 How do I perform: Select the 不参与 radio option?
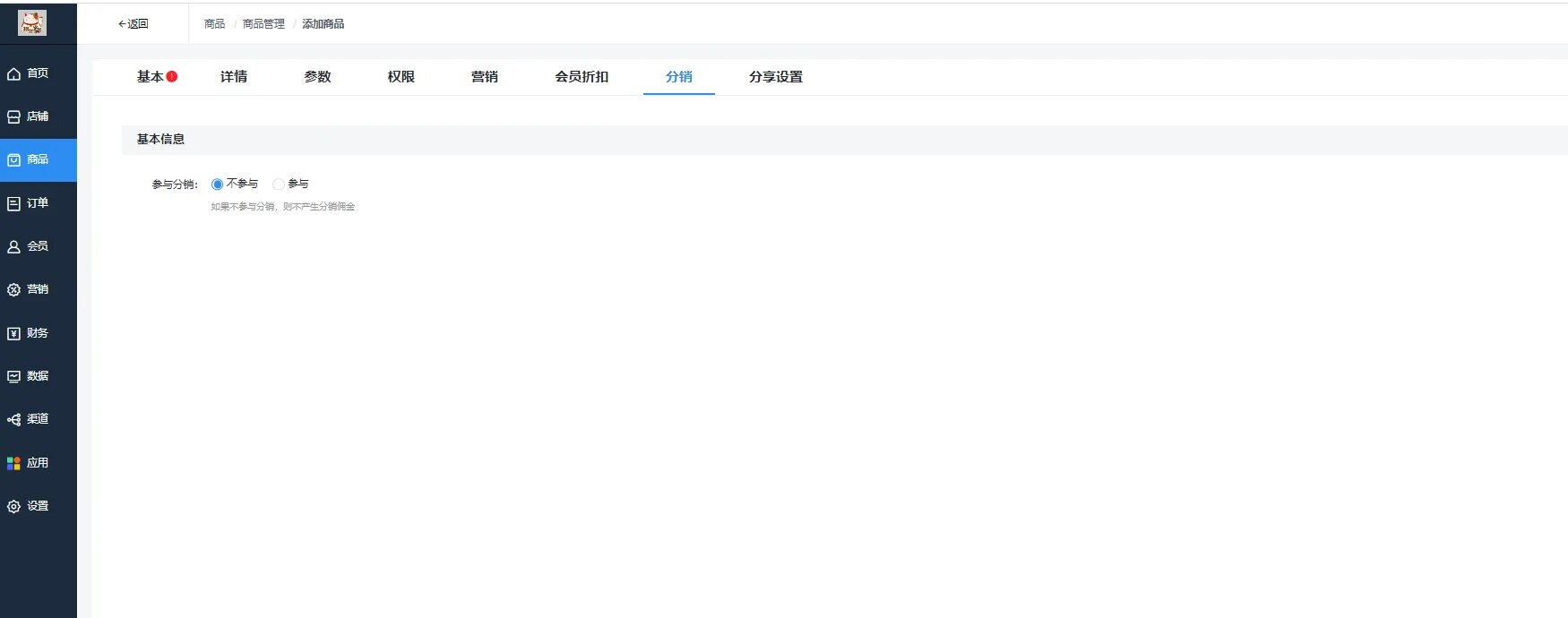coord(217,185)
